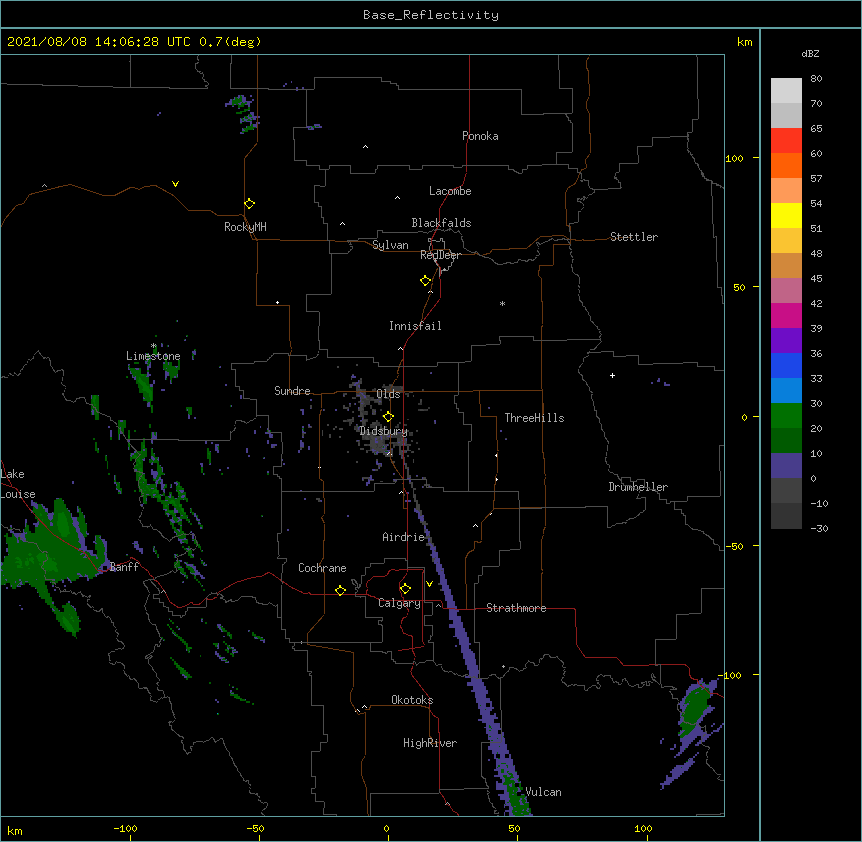Click the Sundre town label
This screenshot has width=862, height=842.
point(292,391)
